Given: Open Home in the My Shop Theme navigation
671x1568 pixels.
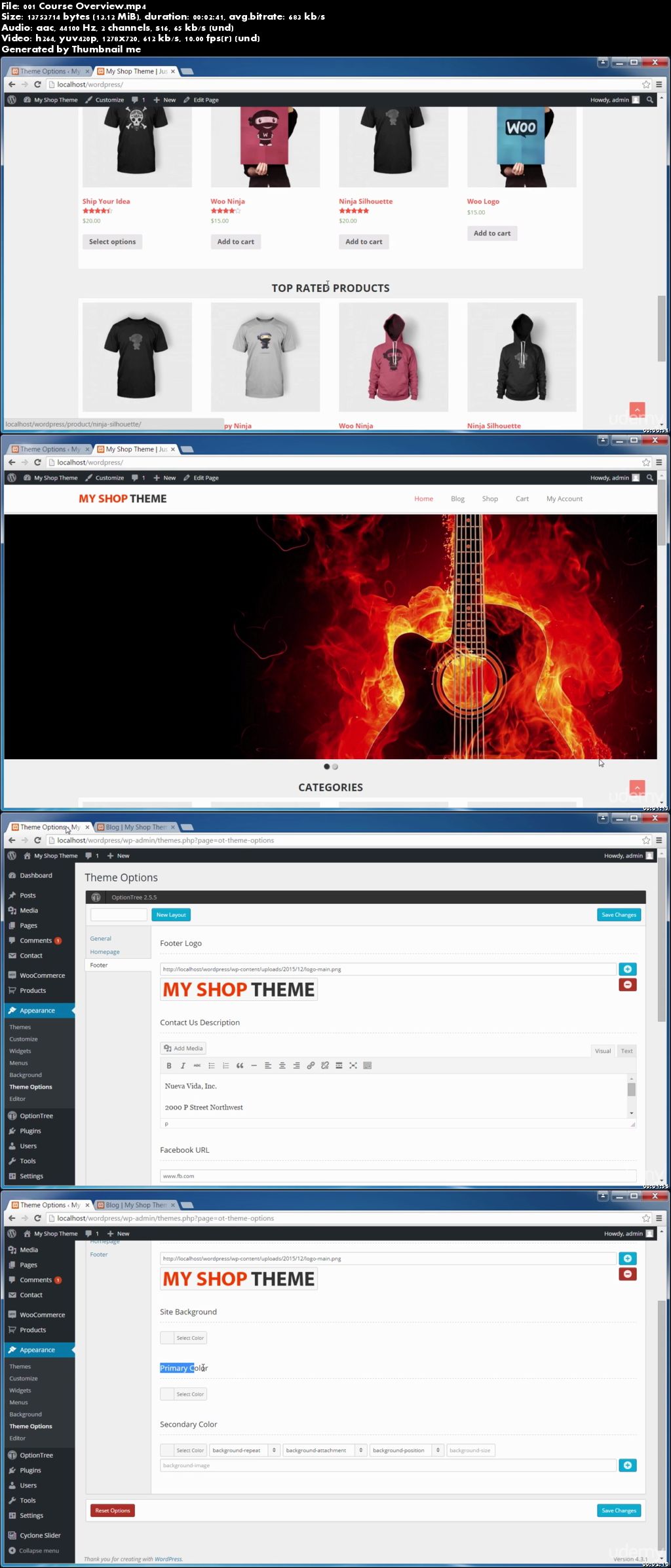Looking at the screenshot, I should [x=424, y=498].
